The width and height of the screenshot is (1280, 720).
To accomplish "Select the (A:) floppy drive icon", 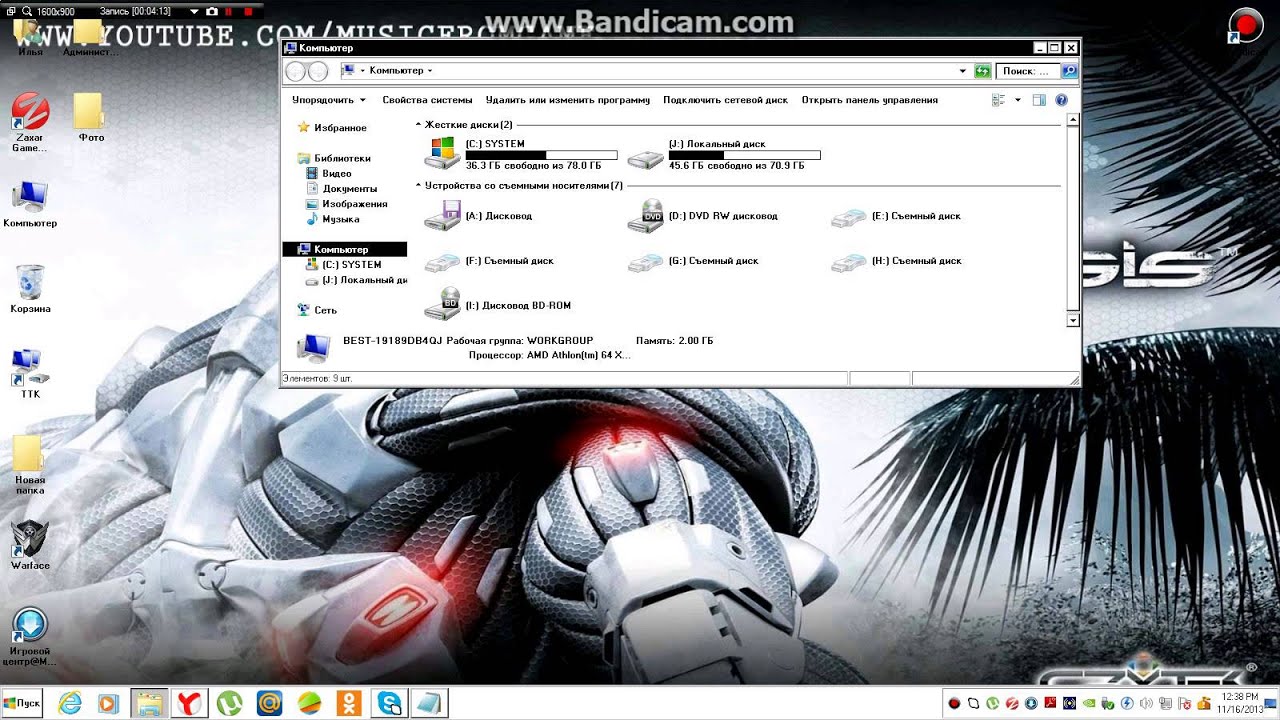I will (442, 215).
